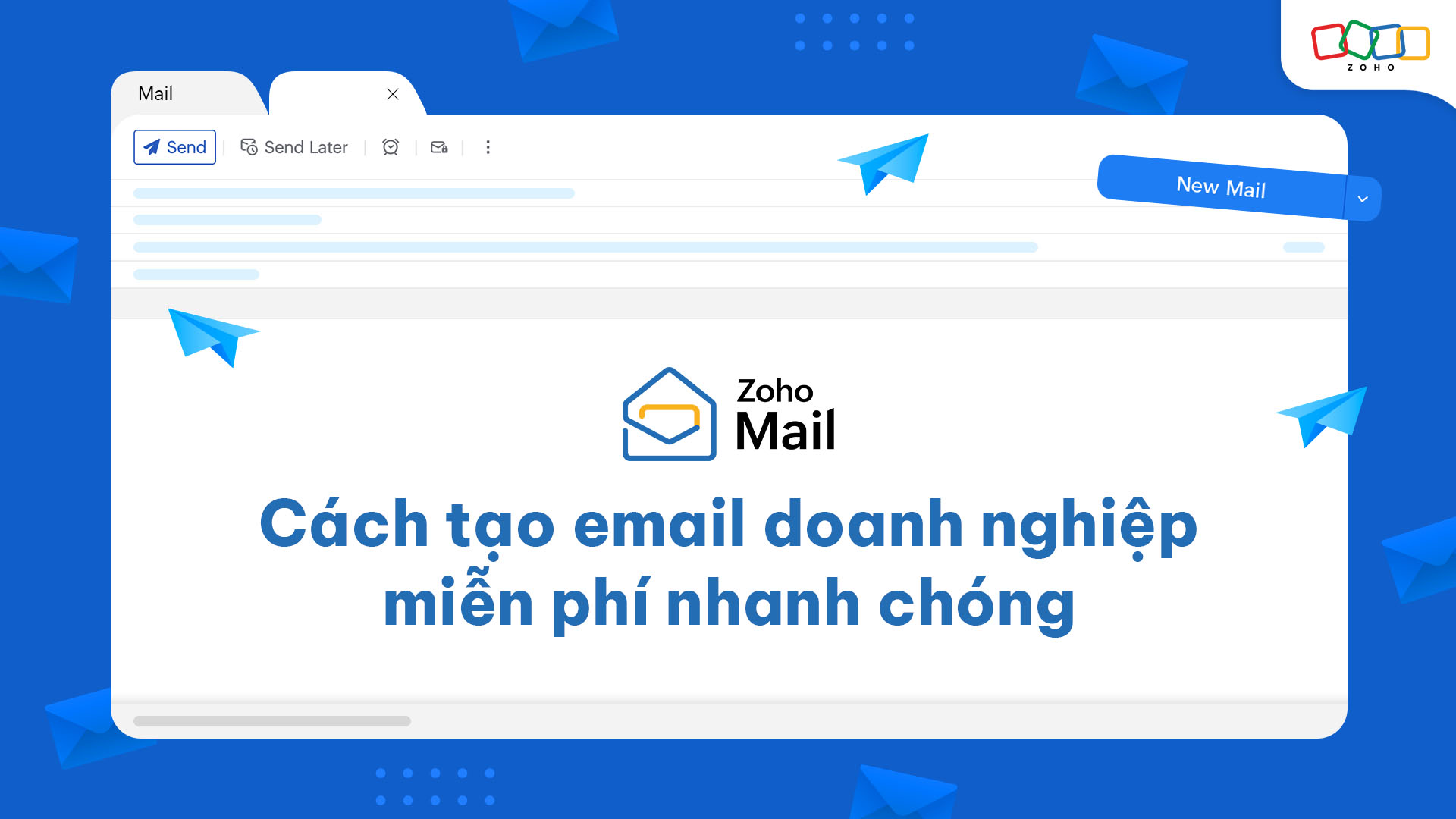Click the more options (three dots) icon
Image resolution: width=1456 pixels, height=819 pixels.
488,147
